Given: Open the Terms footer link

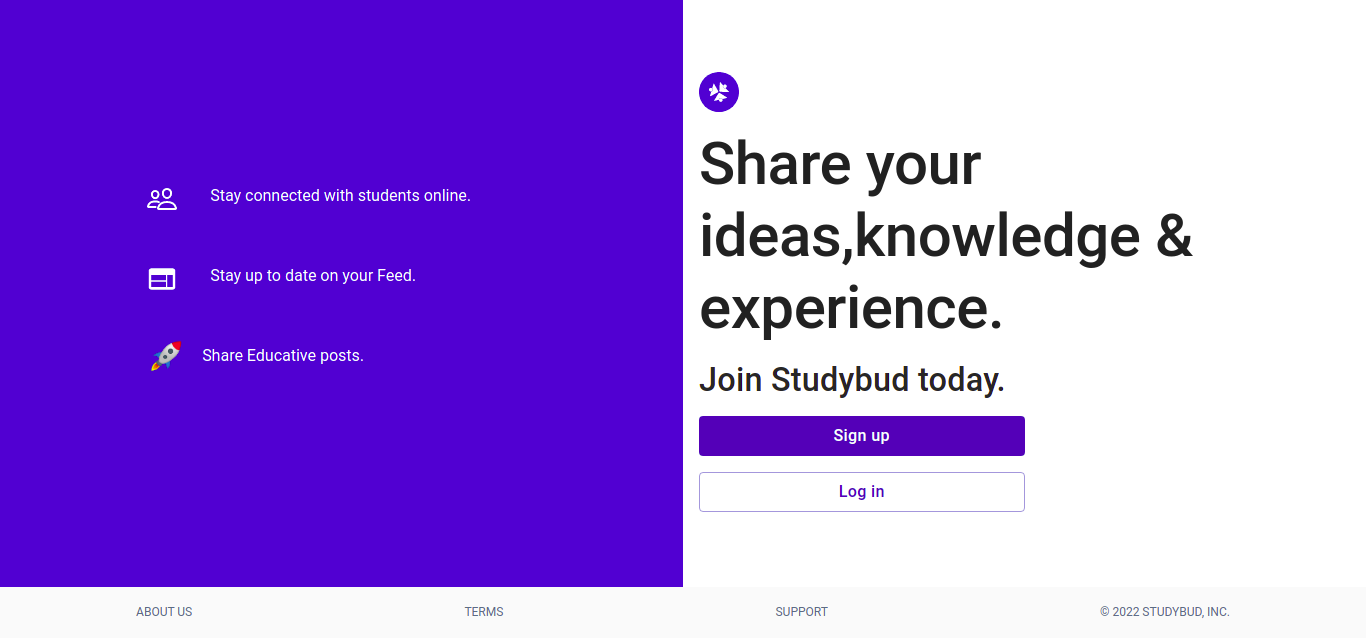Looking at the screenshot, I should point(484,612).
